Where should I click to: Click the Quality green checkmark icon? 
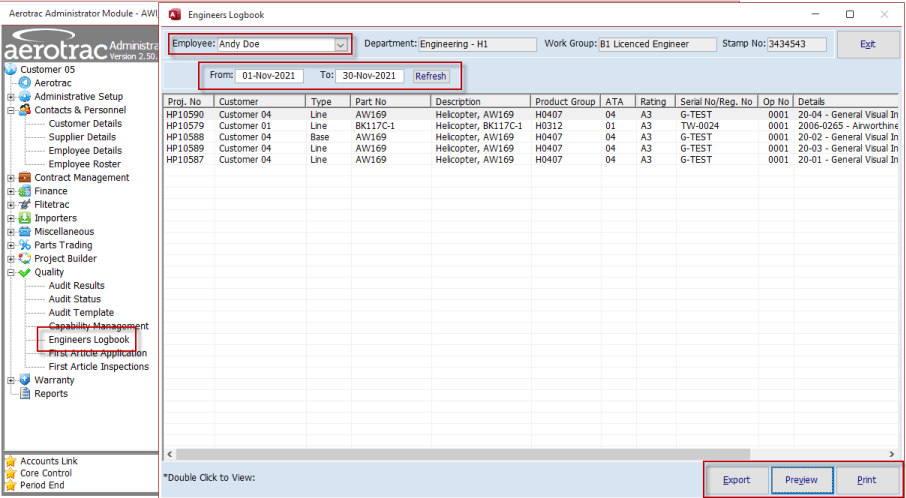click(x=24, y=272)
